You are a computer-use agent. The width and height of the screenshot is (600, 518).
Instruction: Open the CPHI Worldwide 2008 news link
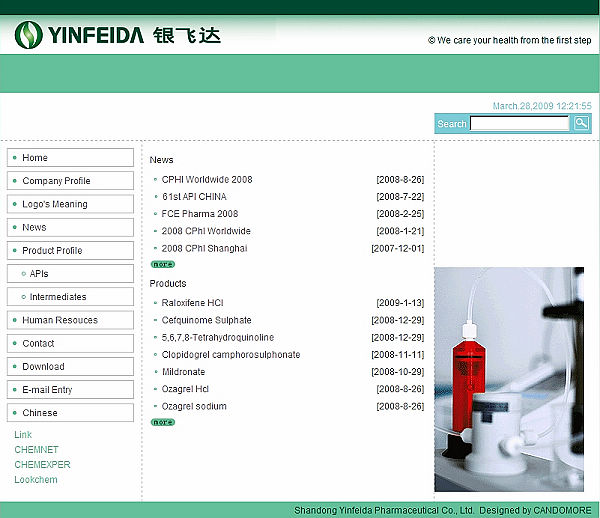[207, 180]
